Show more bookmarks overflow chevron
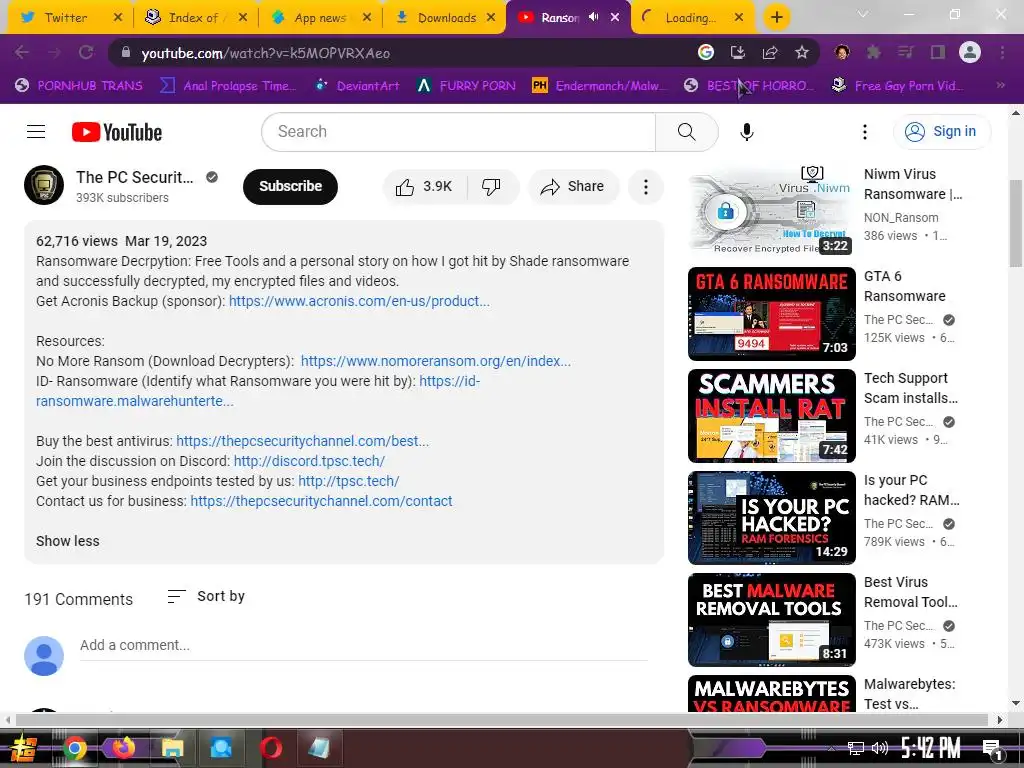The width and height of the screenshot is (1024, 768). pyautogui.click(x=1000, y=86)
